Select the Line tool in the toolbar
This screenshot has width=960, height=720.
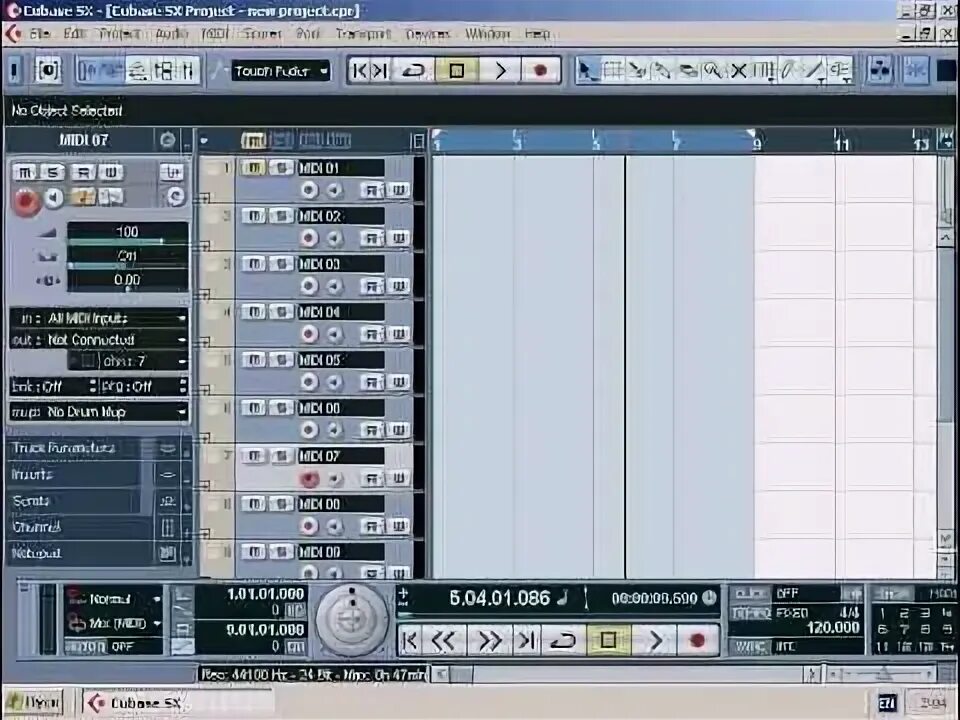pyautogui.click(x=814, y=71)
